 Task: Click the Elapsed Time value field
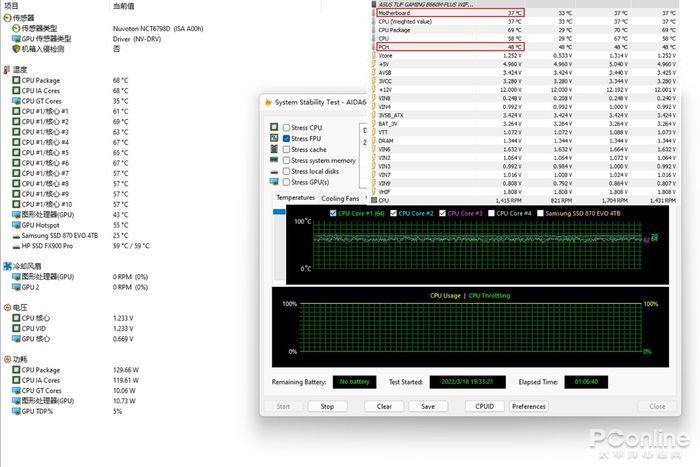pos(586,382)
